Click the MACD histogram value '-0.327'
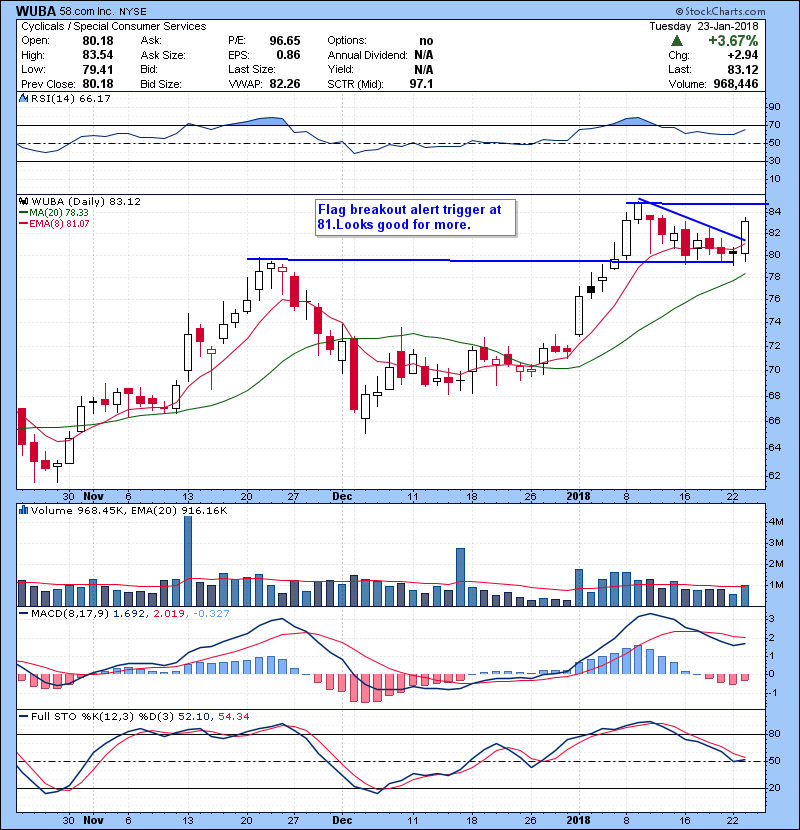800x830 pixels. click(x=211, y=614)
